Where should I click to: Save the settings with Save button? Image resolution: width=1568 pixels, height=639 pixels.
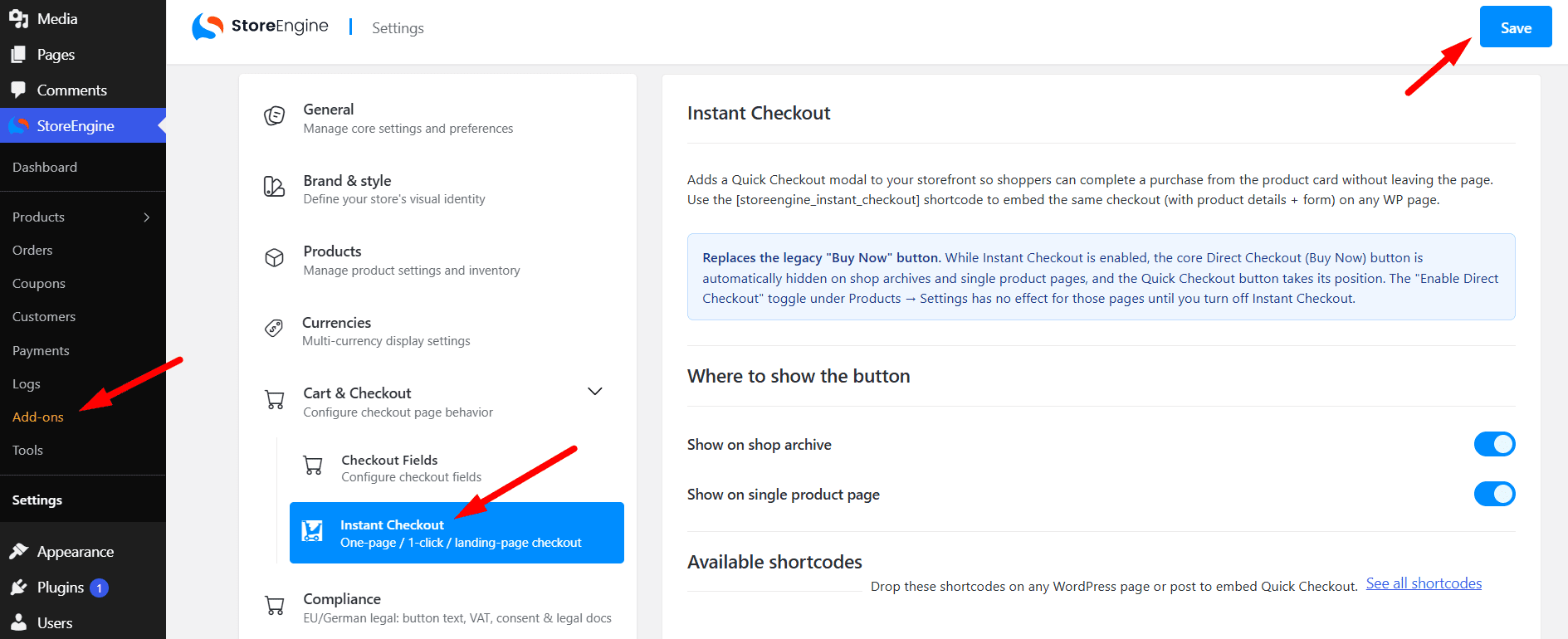click(x=1516, y=27)
